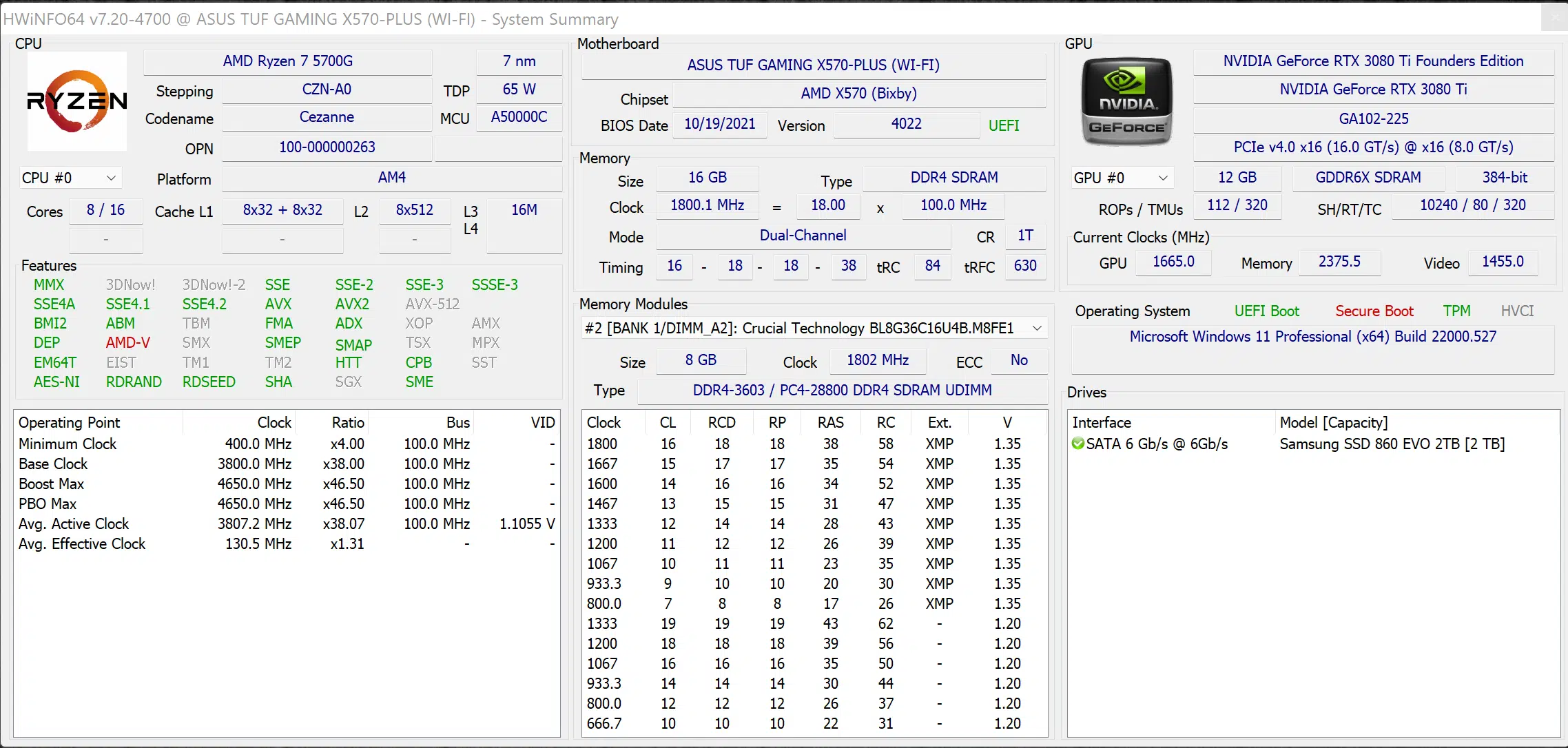Expand the Memory Modules dropdown
Viewport: 1568px width, 748px height.
tap(1037, 328)
